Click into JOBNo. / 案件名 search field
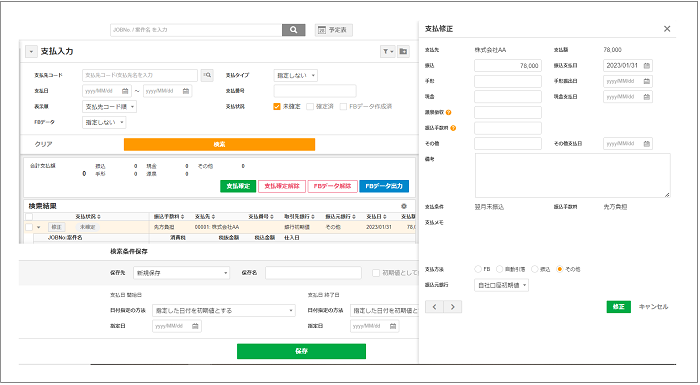Image resolution: width=700 pixels, height=385 pixels. tap(196, 30)
